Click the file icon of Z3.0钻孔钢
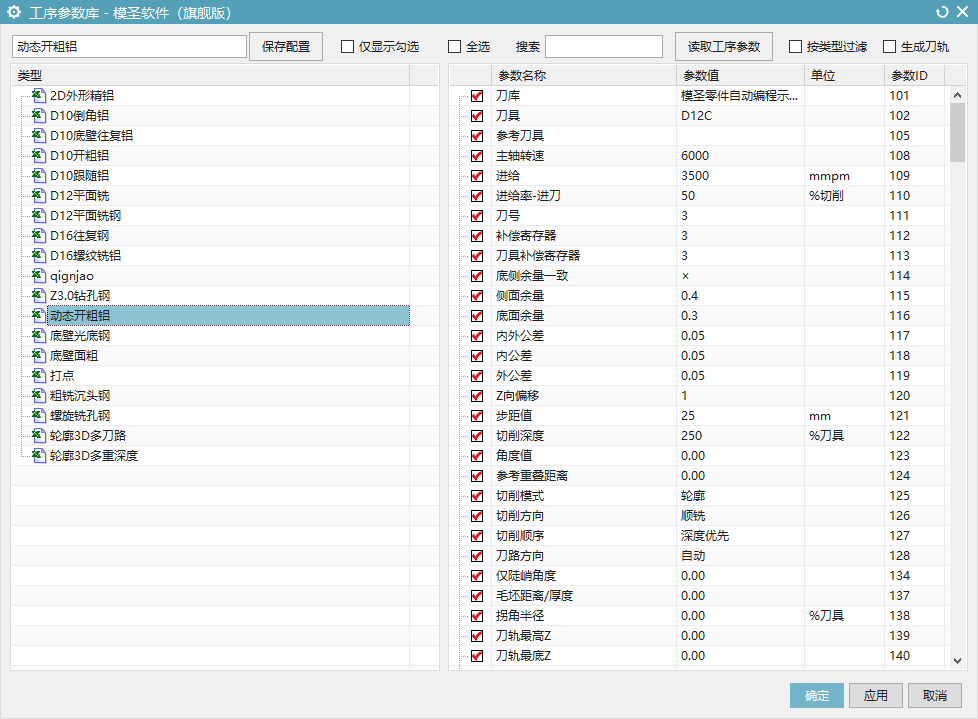 (x=39, y=295)
